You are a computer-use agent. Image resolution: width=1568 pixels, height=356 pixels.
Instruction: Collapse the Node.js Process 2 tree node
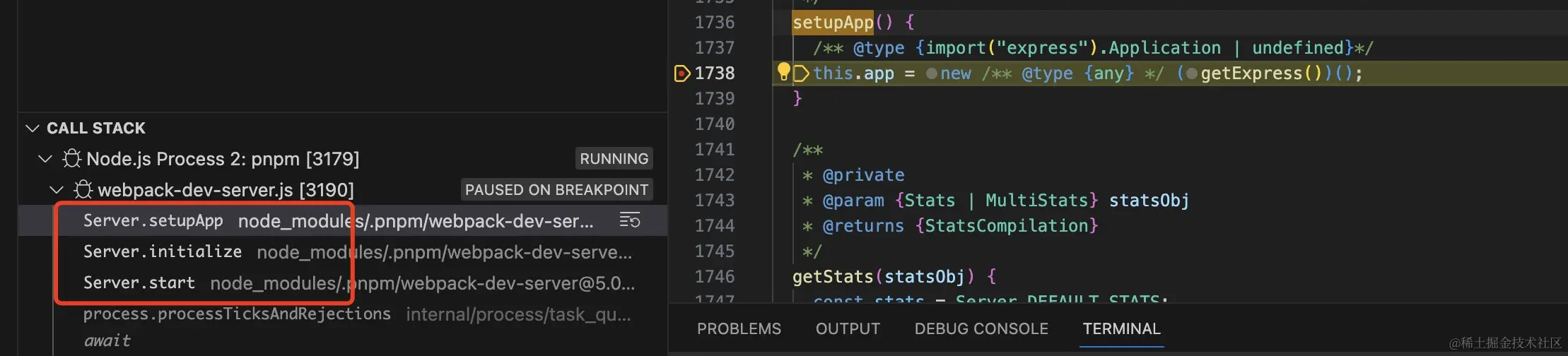tap(45, 159)
